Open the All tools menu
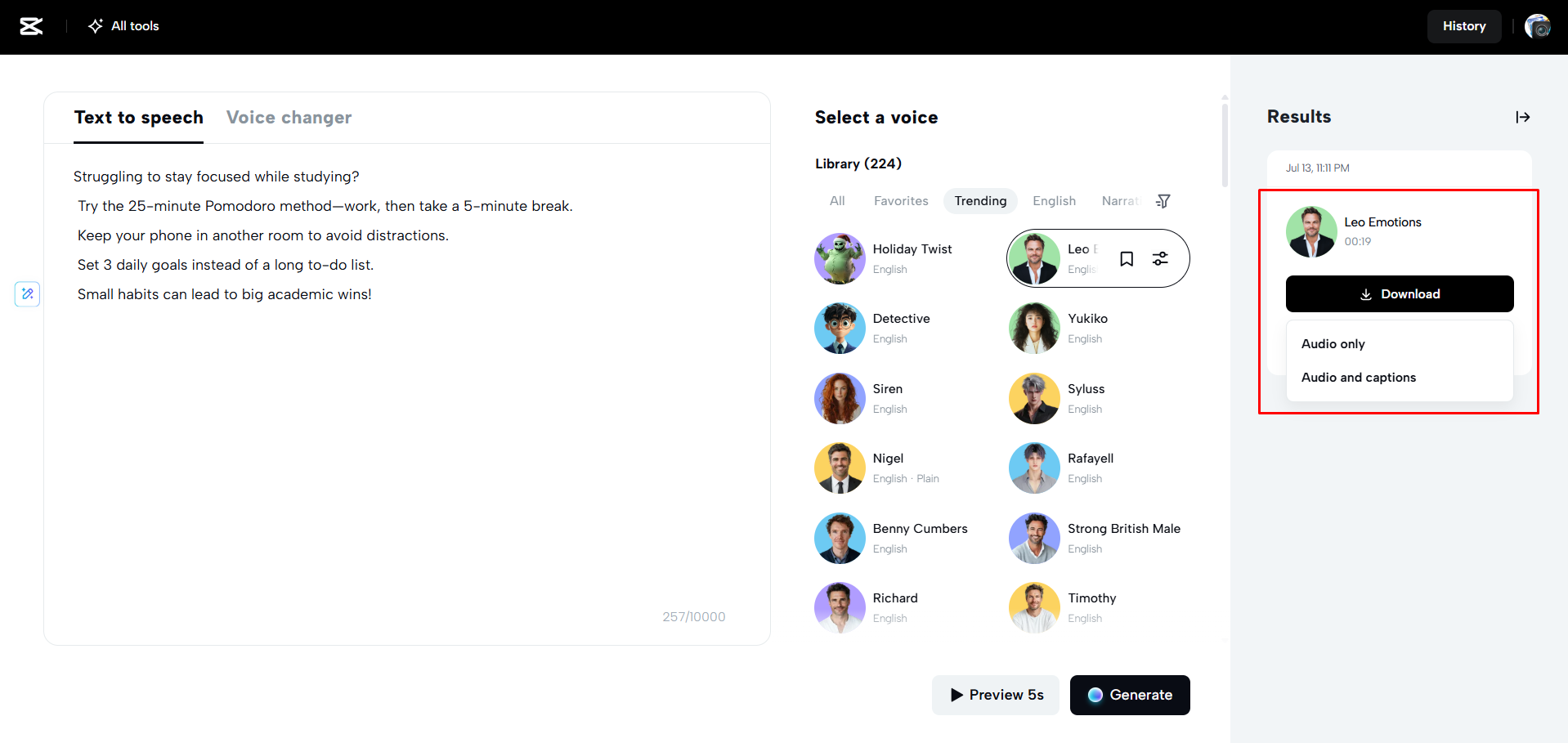The image size is (1568, 743). coord(124,26)
